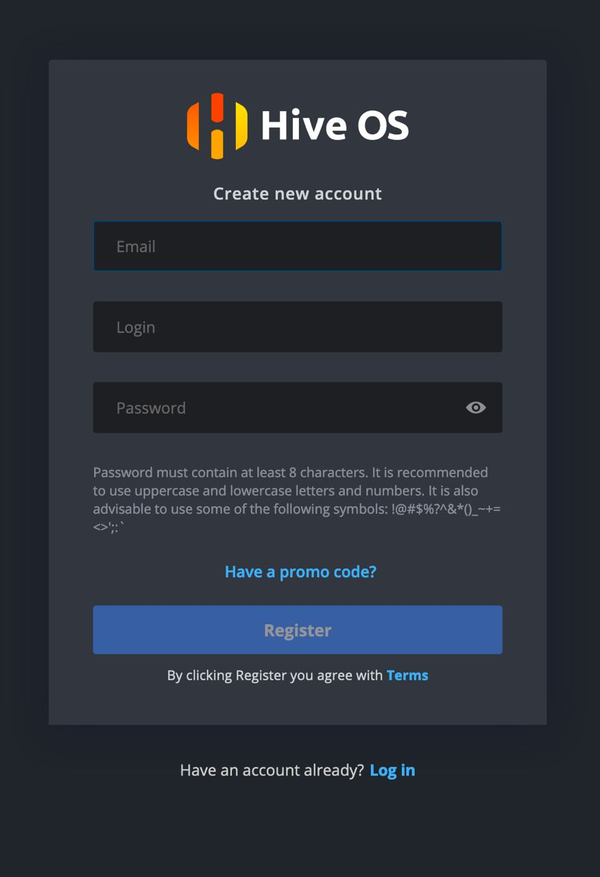Select the Password input field

coord(297,407)
